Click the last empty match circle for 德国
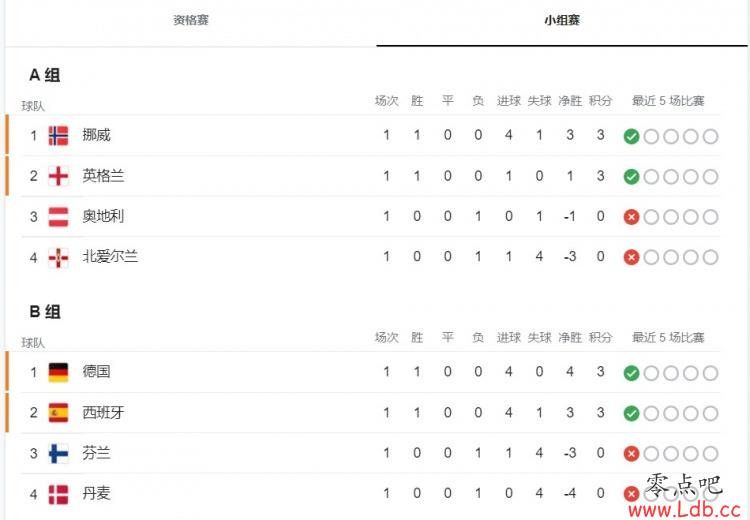 coord(711,373)
